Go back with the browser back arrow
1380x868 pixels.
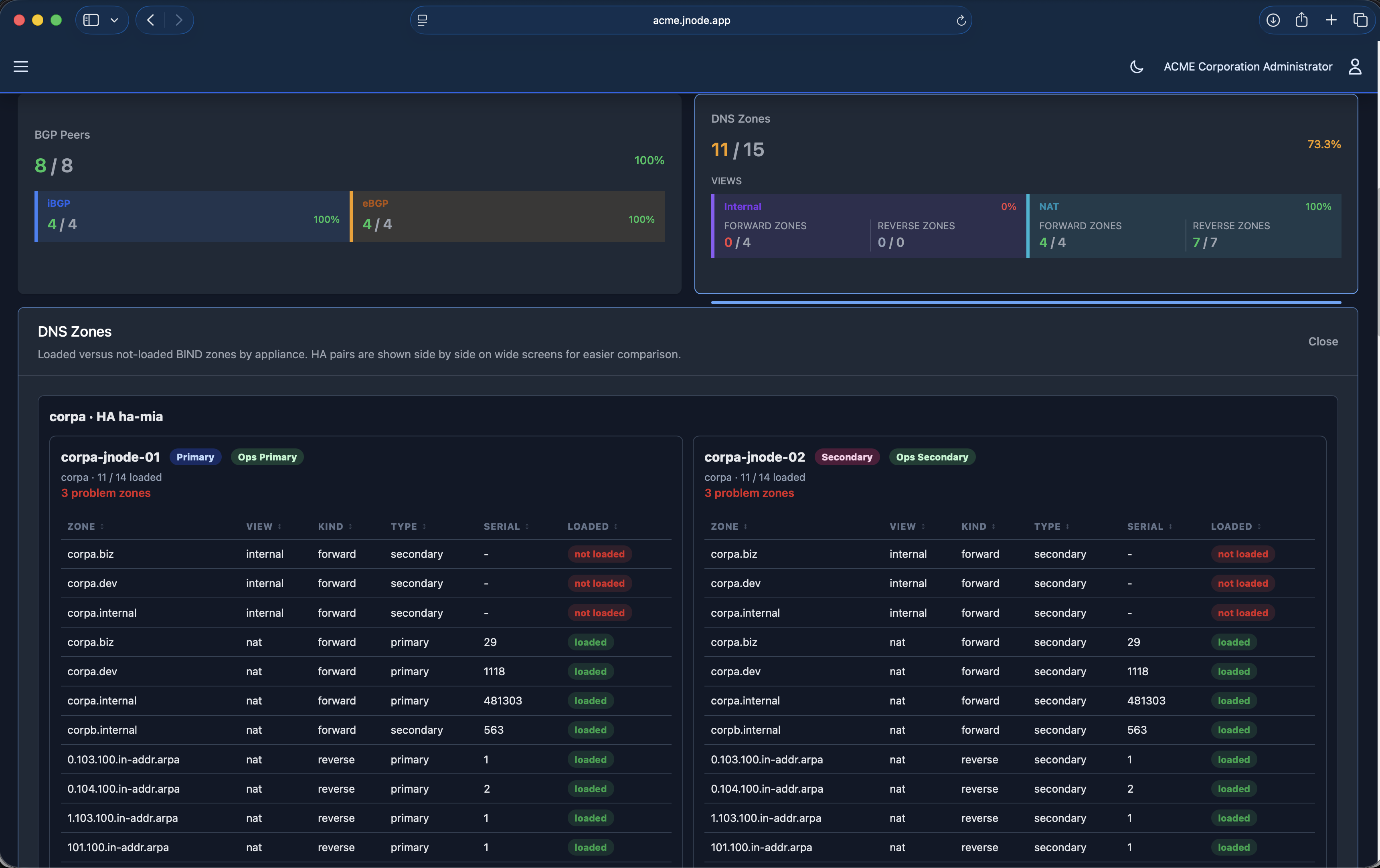[x=151, y=20]
